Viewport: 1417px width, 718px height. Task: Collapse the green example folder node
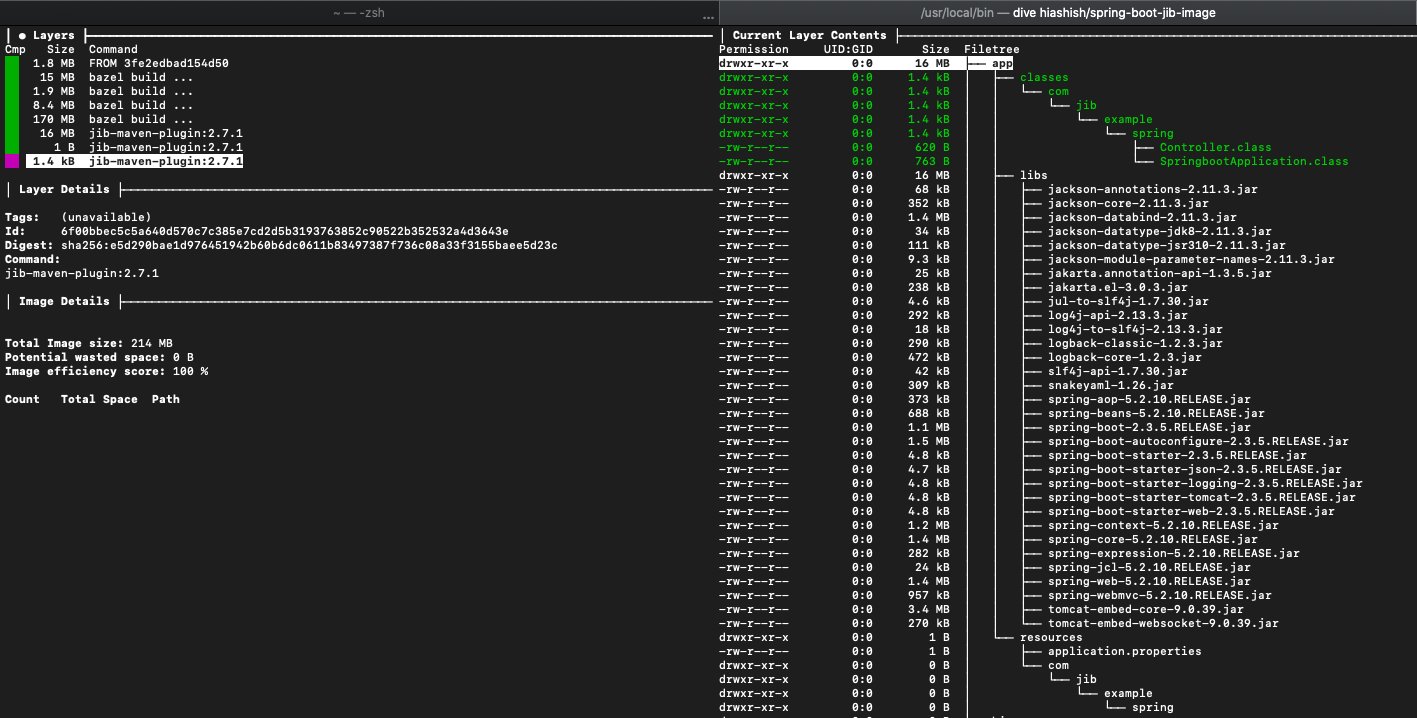[1128, 119]
